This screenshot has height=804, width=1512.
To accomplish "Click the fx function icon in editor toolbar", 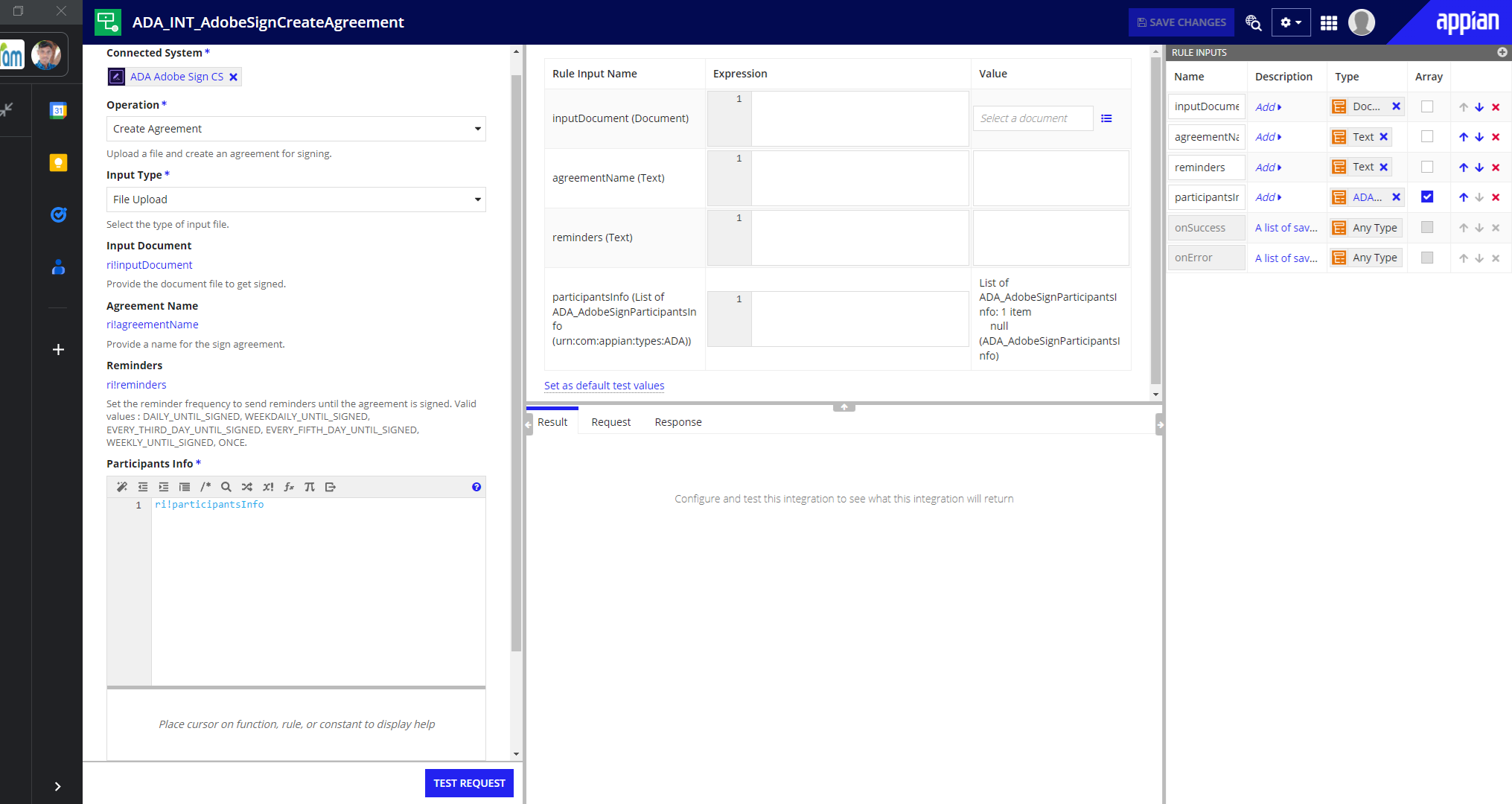I will (289, 487).
